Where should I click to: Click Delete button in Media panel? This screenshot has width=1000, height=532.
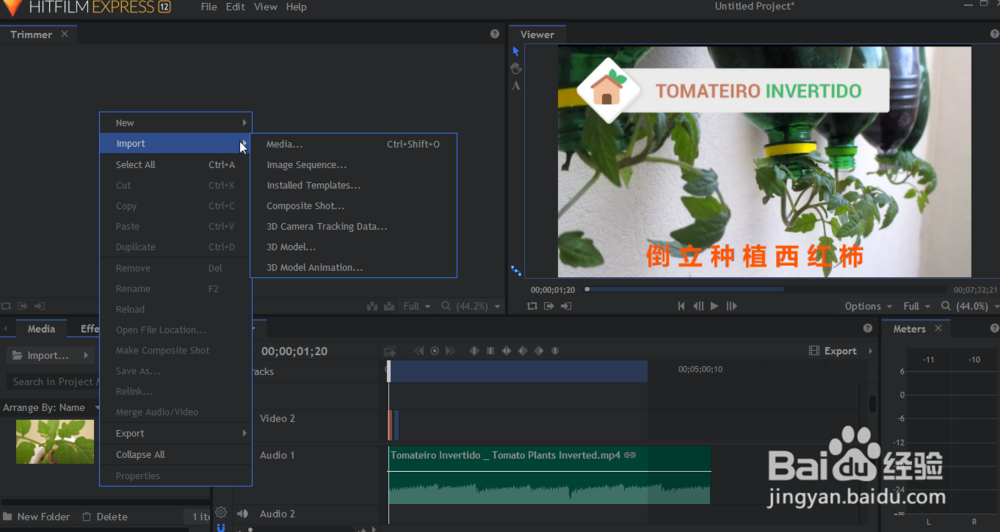click(x=105, y=517)
